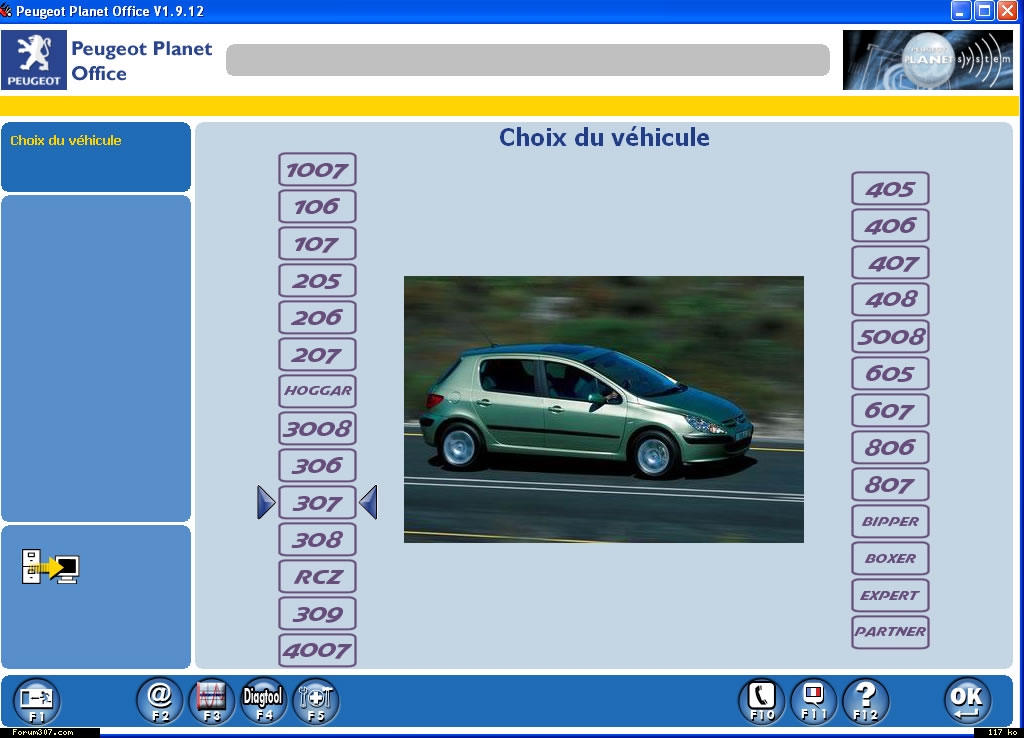Select the 408 model
Image resolution: width=1024 pixels, height=738 pixels.
890,300
